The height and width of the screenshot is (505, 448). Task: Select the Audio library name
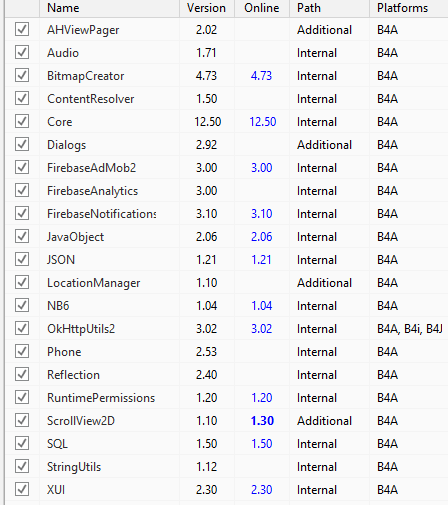63,53
